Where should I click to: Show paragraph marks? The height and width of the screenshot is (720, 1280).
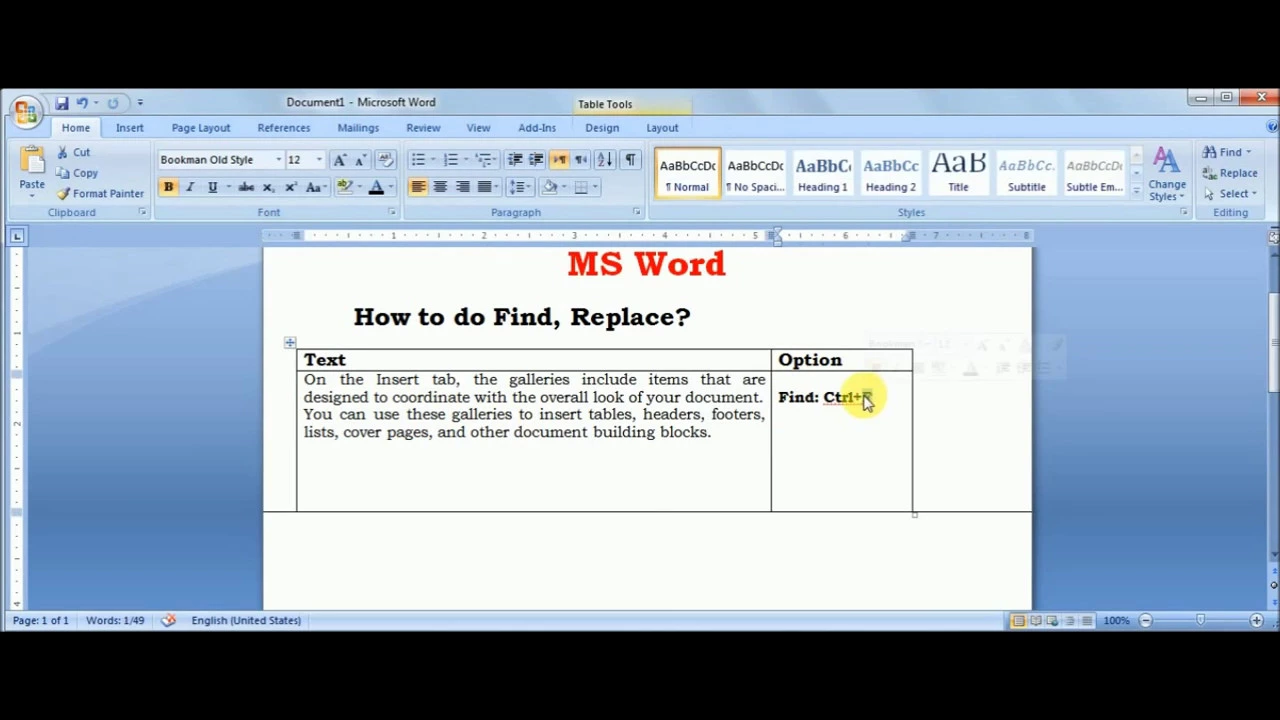(x=630, y=160)
